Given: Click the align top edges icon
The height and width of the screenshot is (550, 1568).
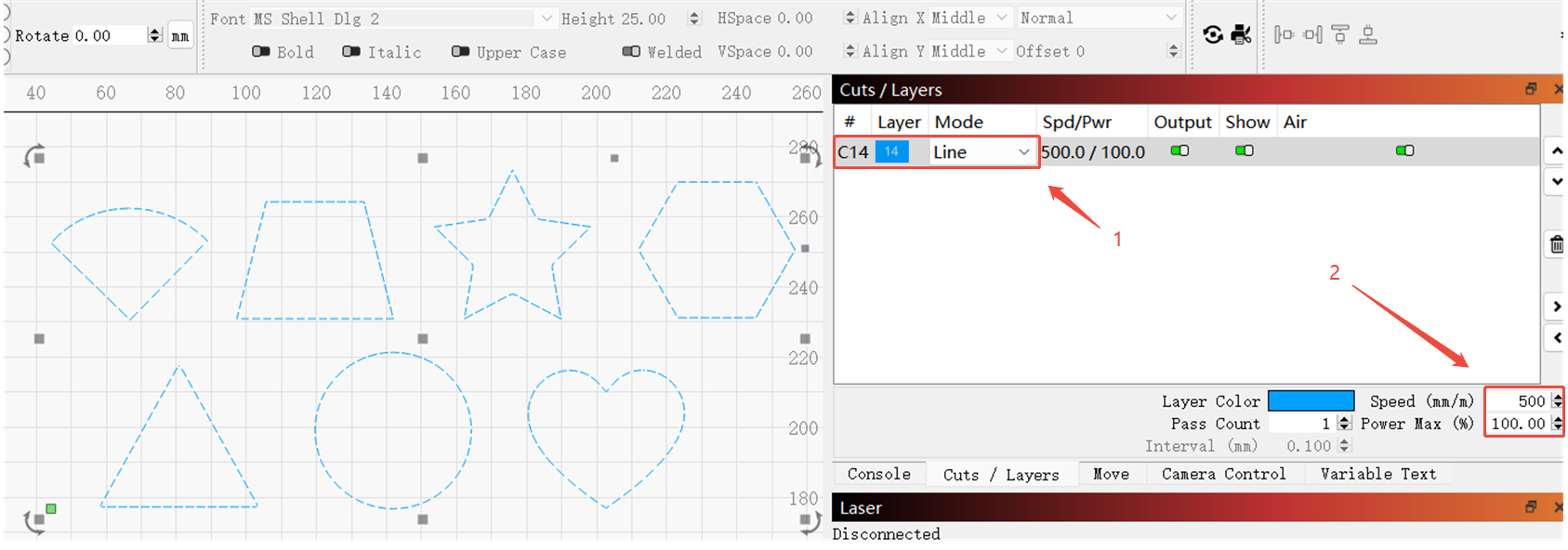Looking at the screenshot, I should tap(1340, 35).
